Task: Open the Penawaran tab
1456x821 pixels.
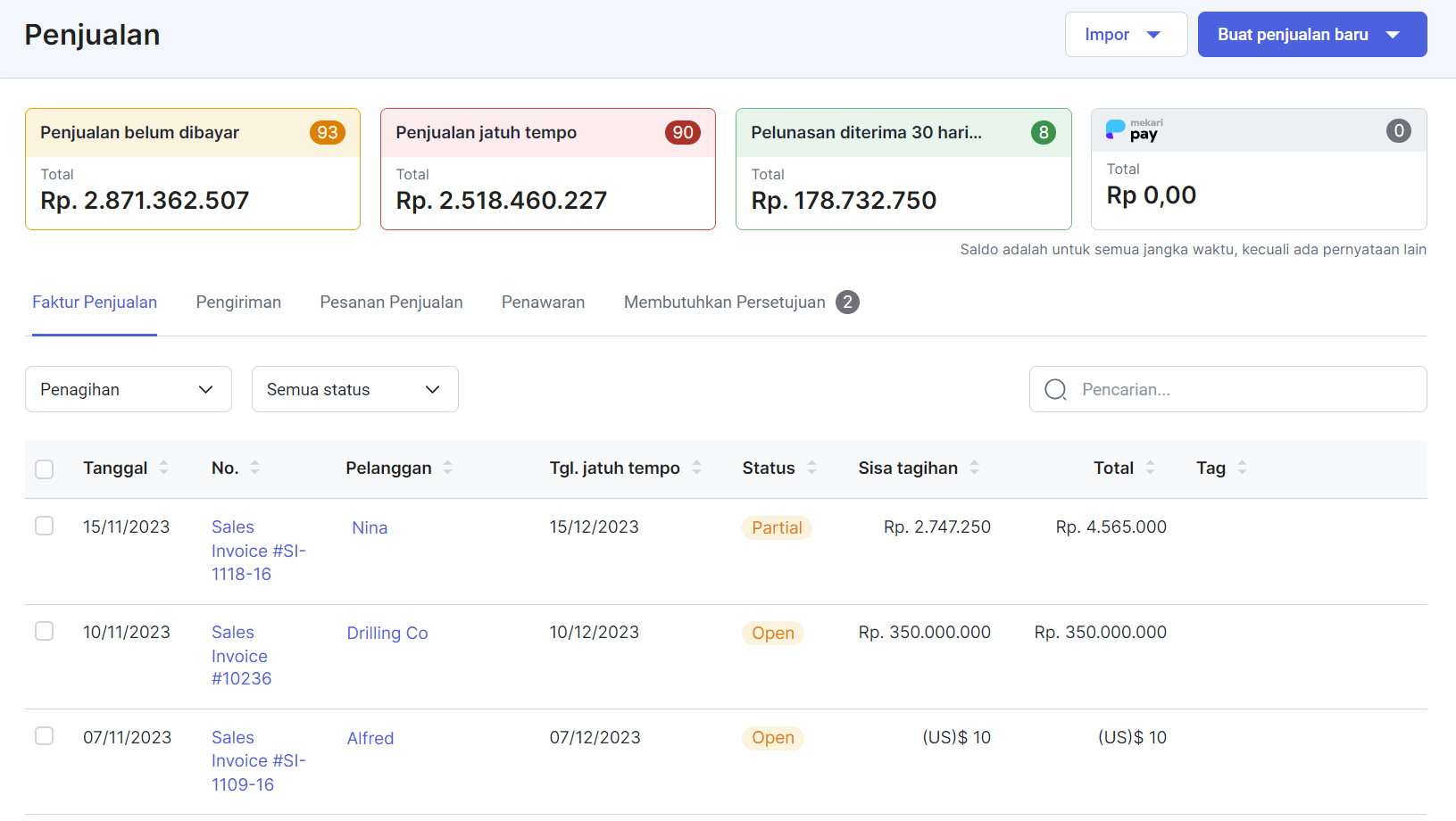Action: pos(543,303)
